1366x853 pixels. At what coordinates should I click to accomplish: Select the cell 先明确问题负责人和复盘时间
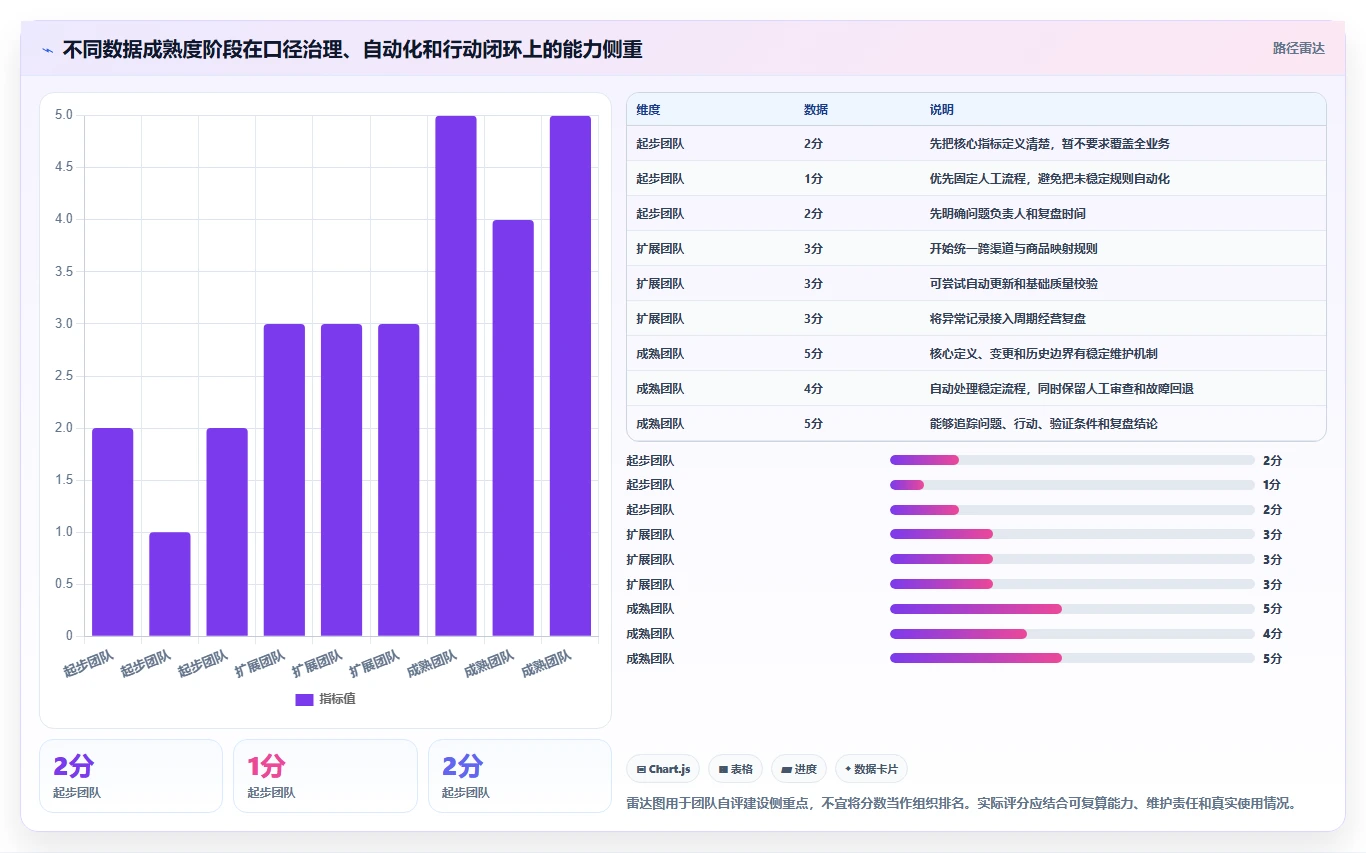coord(1008,214)
